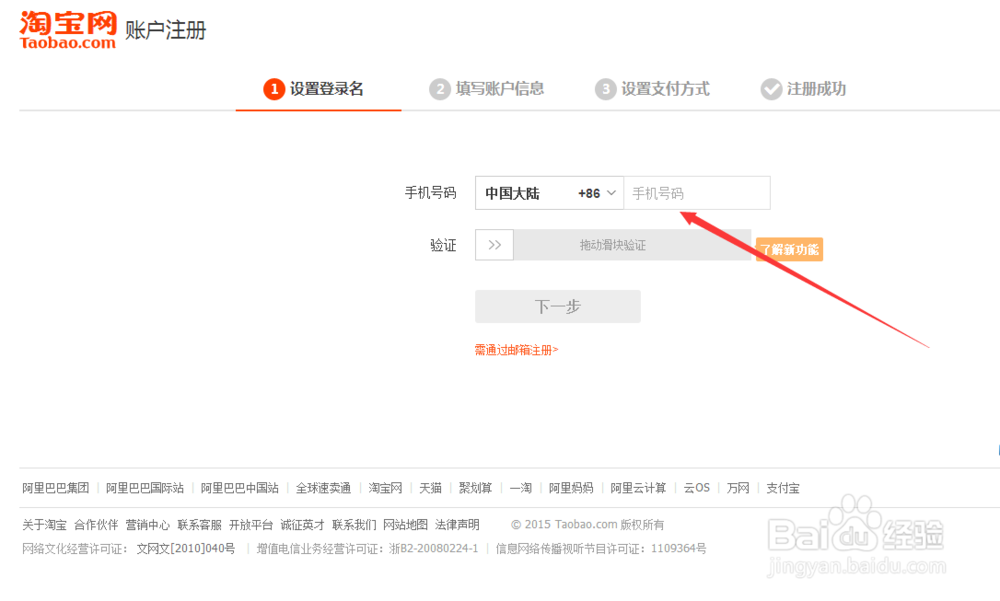This screenshot has height=601, width=1000.
Task: Open the 联系我们 link
Action: (354, 524)
